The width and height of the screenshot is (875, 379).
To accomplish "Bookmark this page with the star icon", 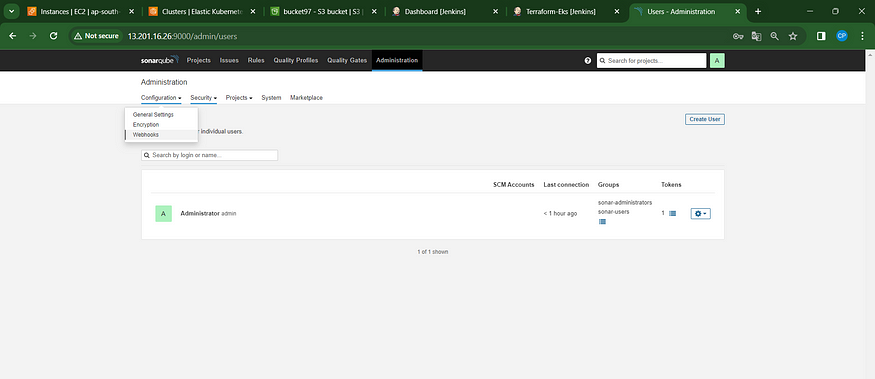I will tap(793, 36).
